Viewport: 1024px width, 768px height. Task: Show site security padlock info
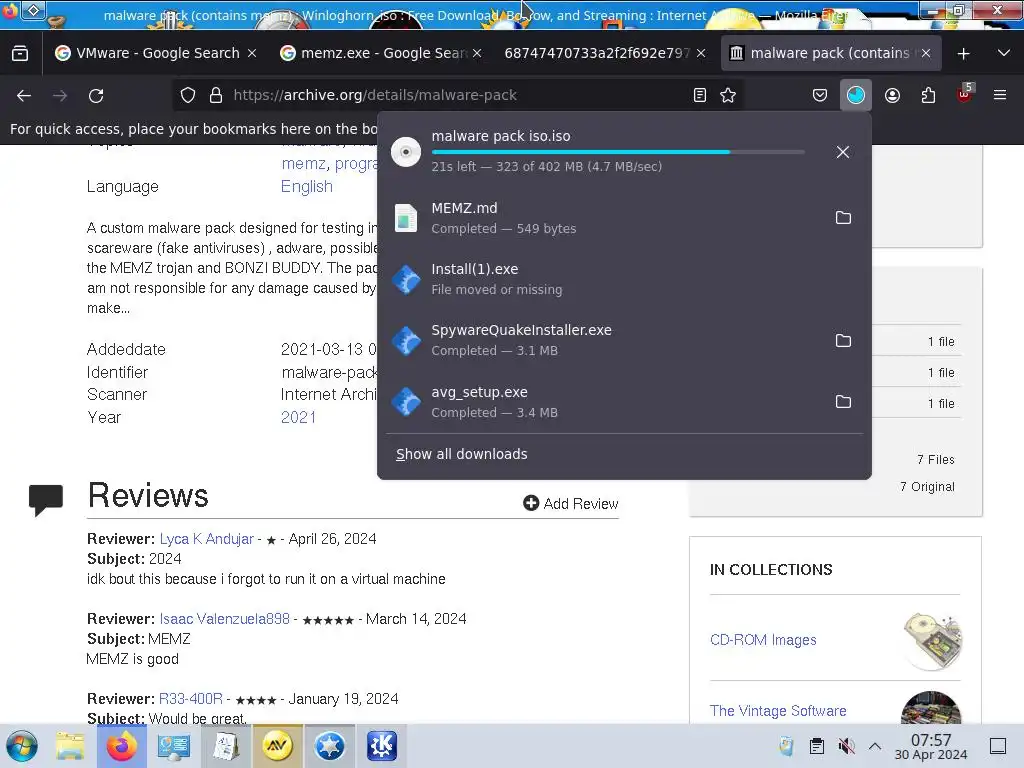216,95
